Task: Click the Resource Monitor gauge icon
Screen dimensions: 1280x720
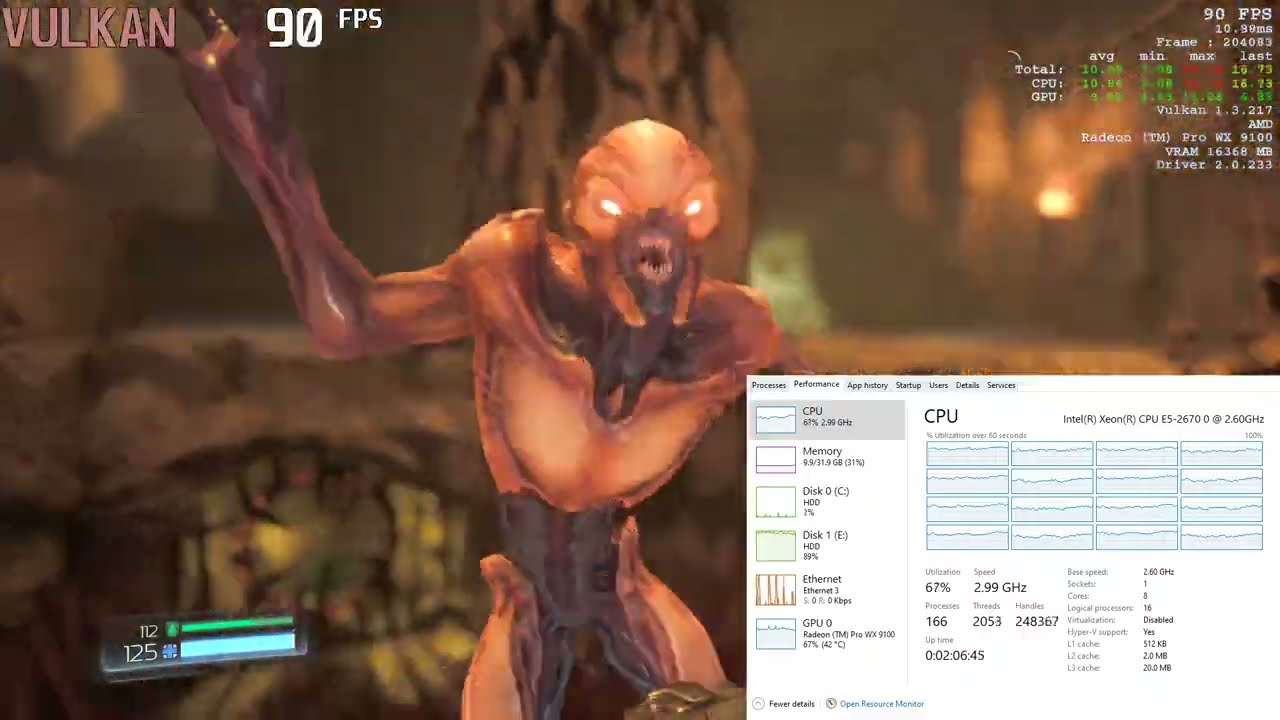Action: [831, 704]
